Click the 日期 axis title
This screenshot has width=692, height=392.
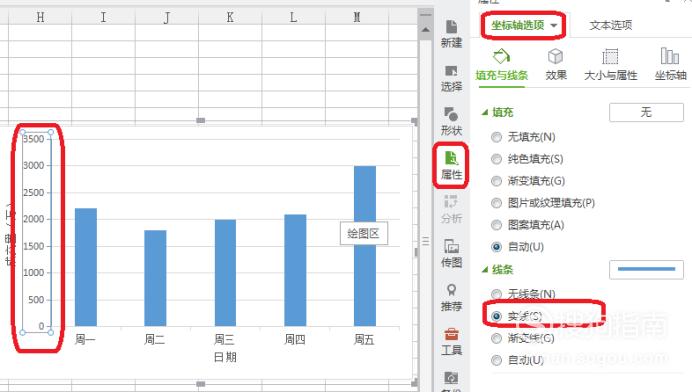click(225, 357)
